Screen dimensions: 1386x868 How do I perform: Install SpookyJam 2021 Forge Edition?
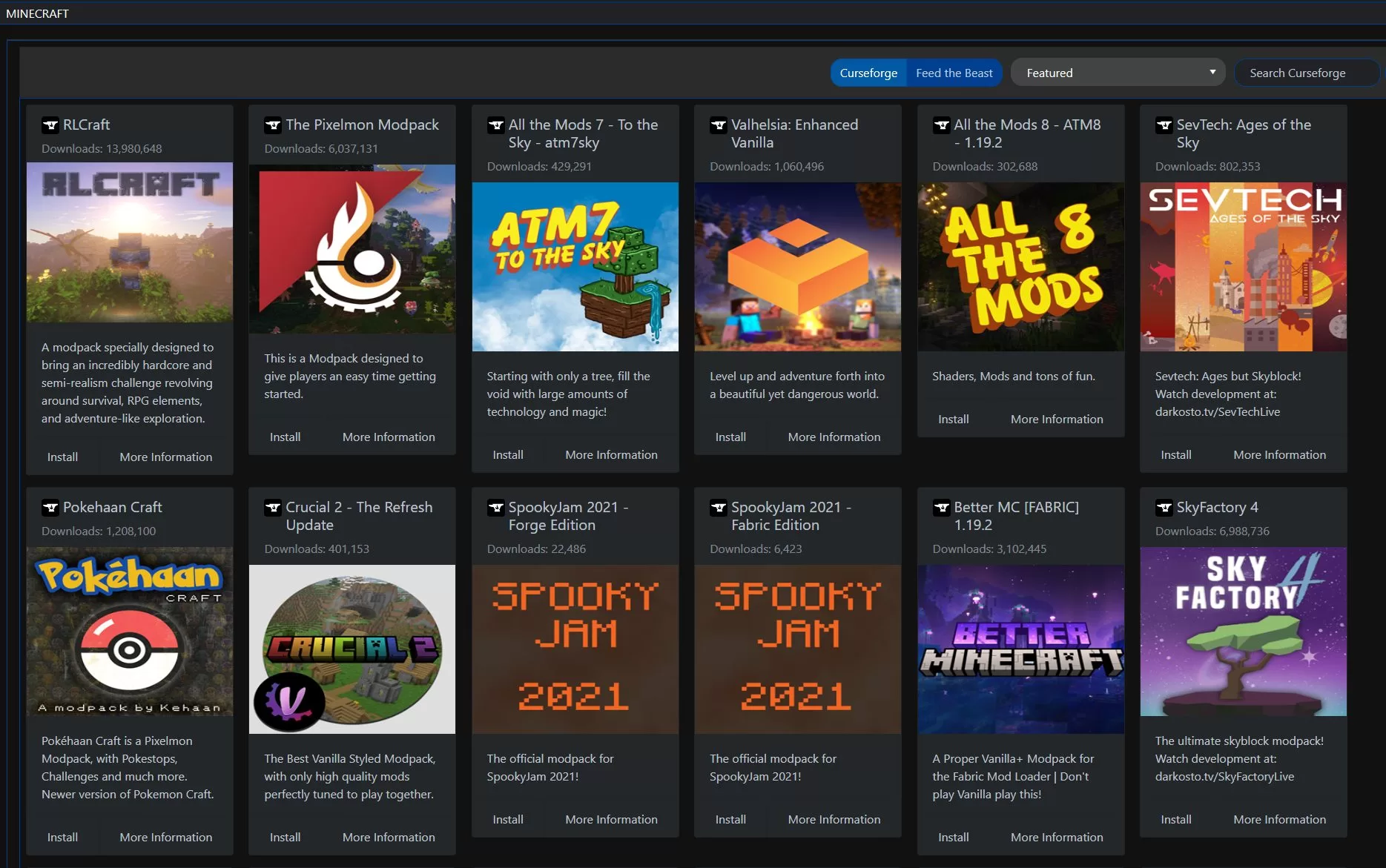click(x=508, y=820)
